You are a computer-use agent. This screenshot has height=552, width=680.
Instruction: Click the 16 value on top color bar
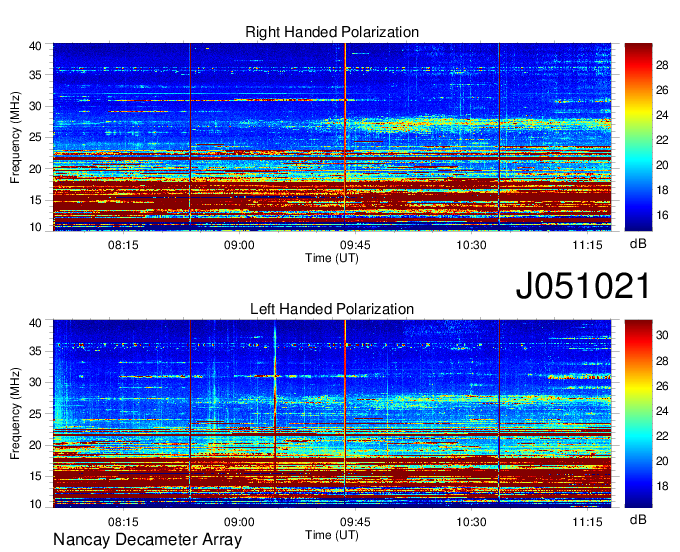point(662,215)
